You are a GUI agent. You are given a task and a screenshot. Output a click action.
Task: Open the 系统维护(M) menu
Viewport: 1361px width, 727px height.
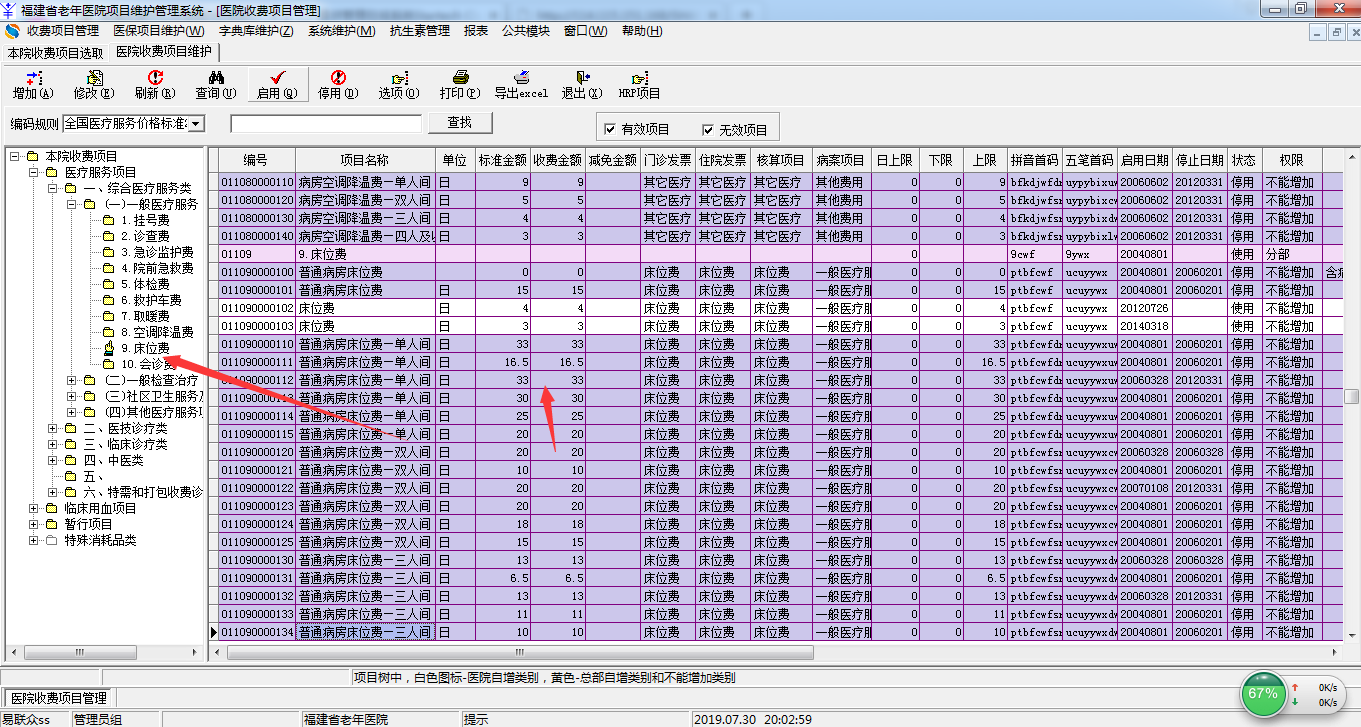[342, 31]
